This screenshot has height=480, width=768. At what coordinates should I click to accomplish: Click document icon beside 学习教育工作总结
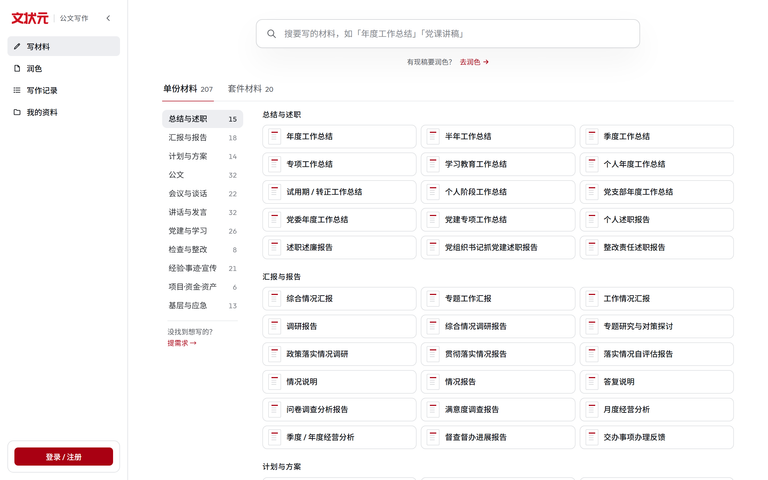point(433,164)
